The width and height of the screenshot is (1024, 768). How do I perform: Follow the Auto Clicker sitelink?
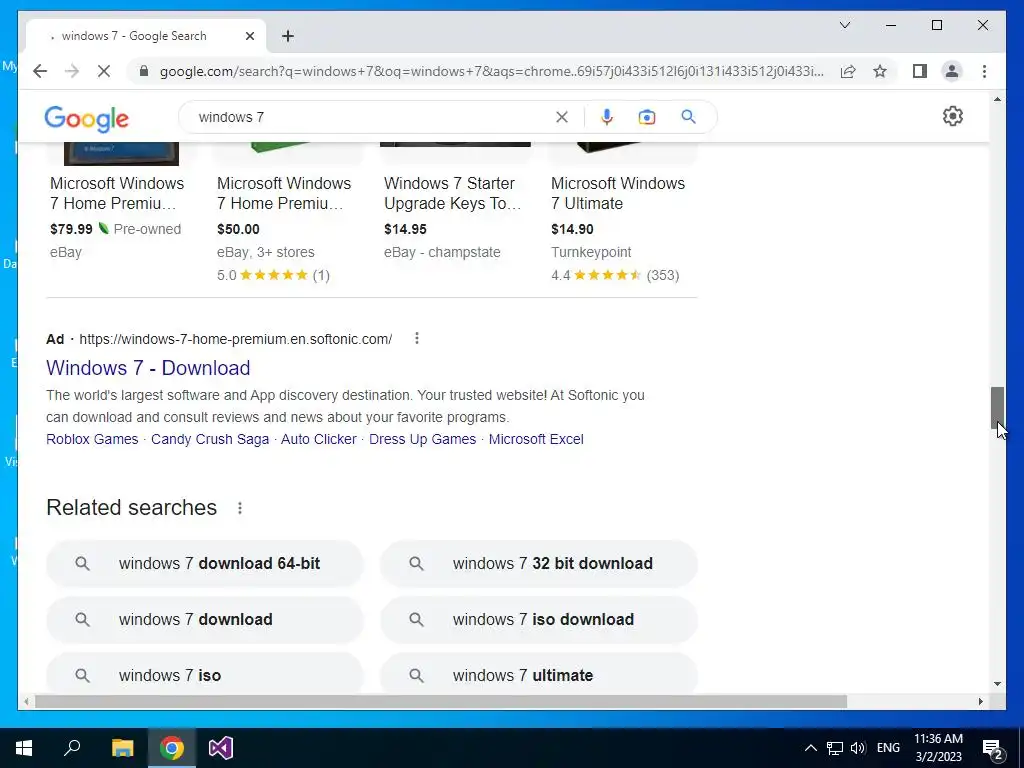click(x=319, y=440)
